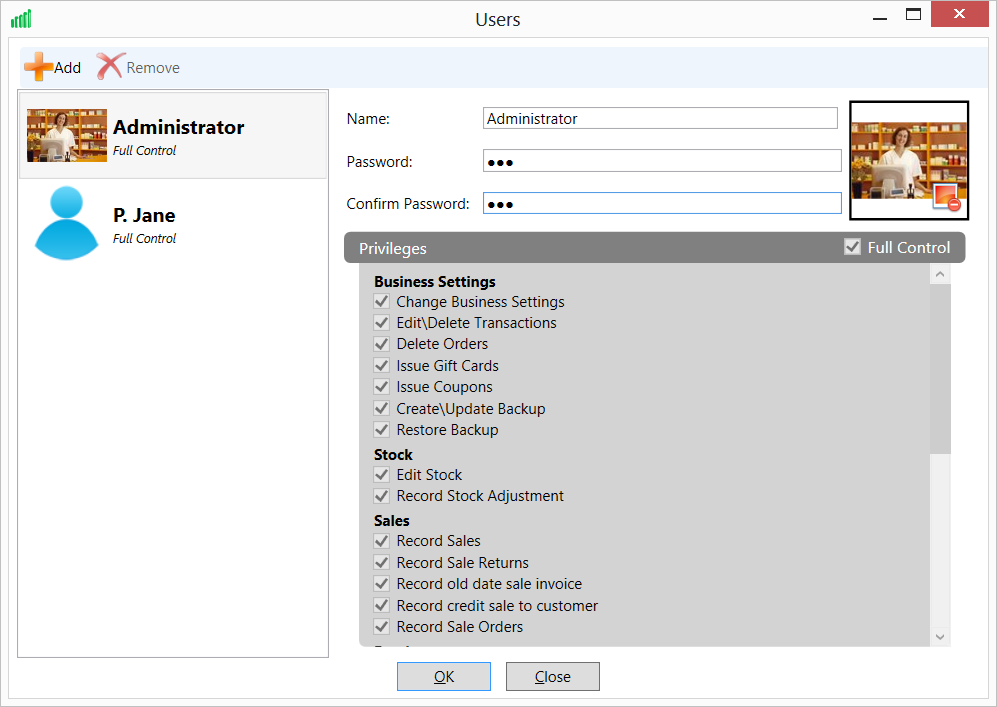The height and width of the screenshot is (707, 997).
Task: Select the Administrator user entry
Action: point(172,134)
